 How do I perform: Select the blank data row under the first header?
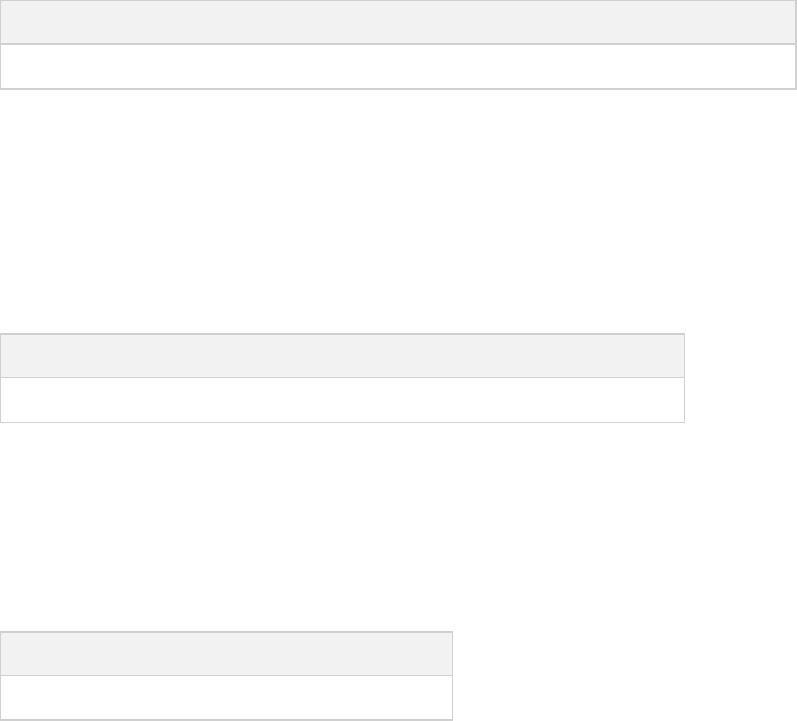click(x=398, y=66)
